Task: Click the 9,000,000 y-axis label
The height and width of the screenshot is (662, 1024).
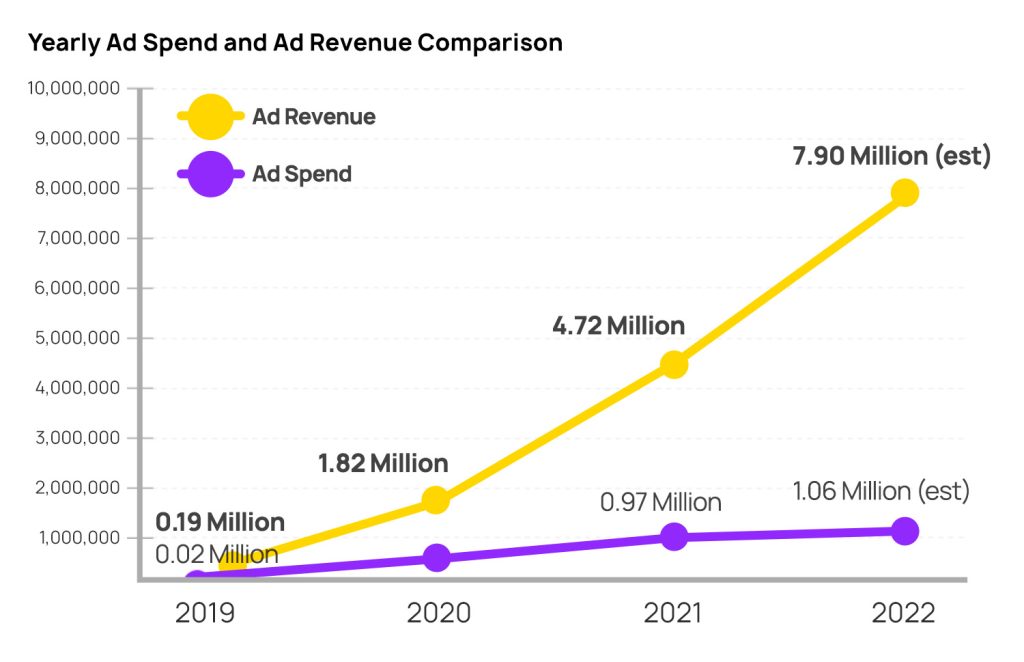Action: point(78,138)
